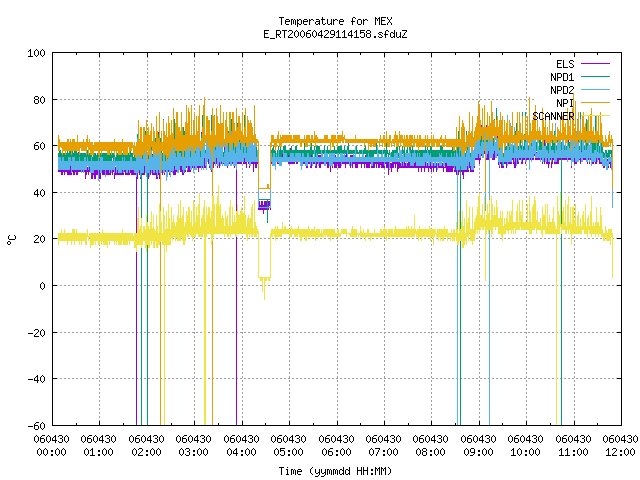This screenshot has width=640, height=480.
Task: Select the file name E_RT20060429114158.sfduZ
Action: pyautogui.click(x=336, y=34)
